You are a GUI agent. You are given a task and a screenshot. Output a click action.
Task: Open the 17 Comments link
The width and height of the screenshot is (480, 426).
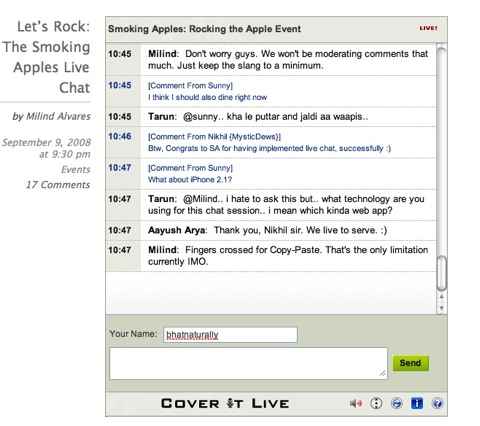click(x=58, y=185)
